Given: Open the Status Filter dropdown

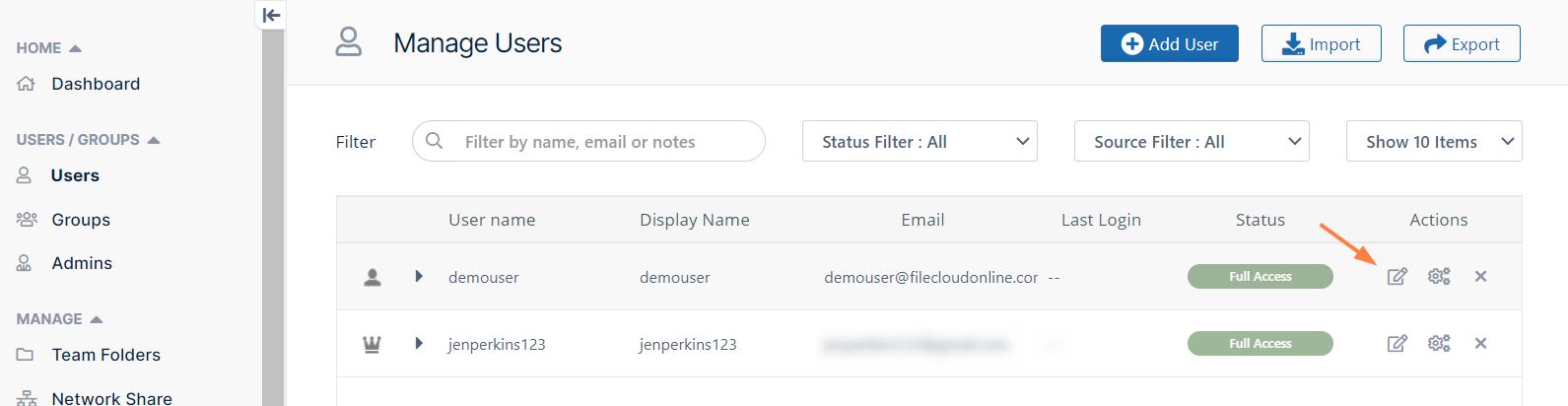Looking at the screenshot, I should click(920, 142).
